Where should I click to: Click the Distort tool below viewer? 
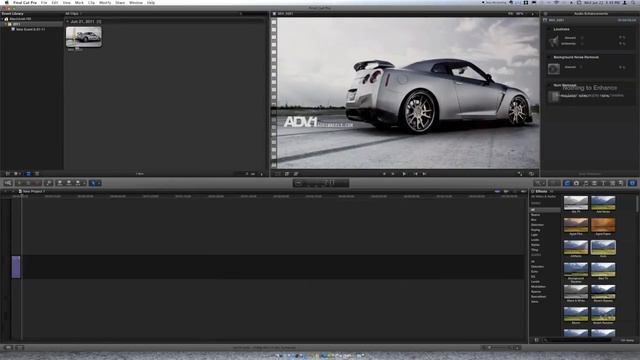[x=296, y=173]
